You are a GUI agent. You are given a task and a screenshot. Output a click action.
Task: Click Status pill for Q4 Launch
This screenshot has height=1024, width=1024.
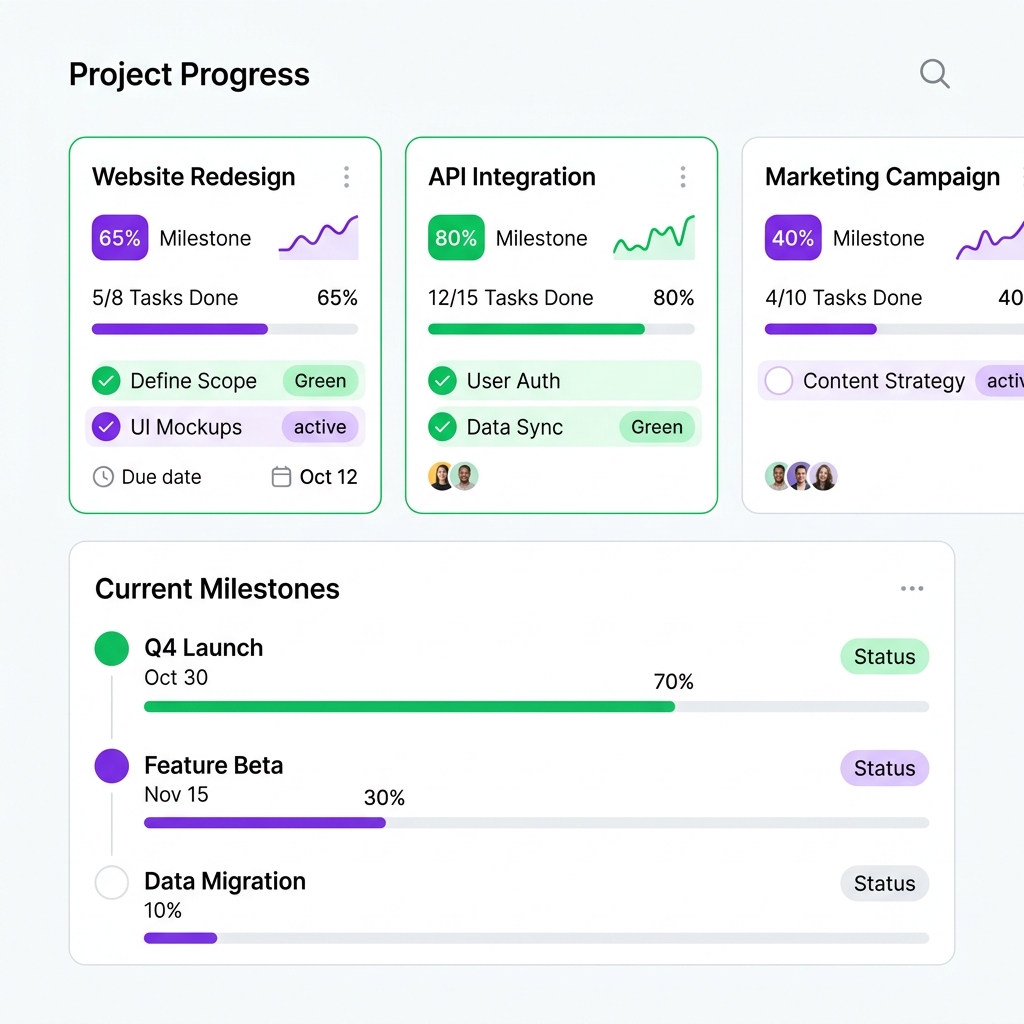click(884, 656)
